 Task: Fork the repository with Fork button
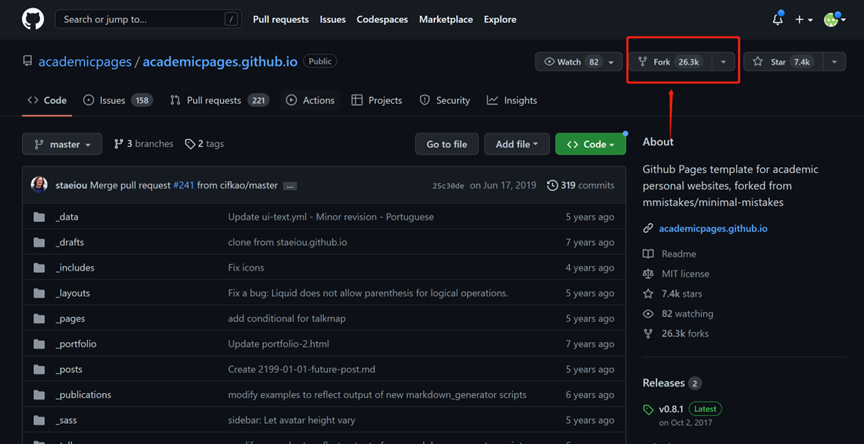671,62
